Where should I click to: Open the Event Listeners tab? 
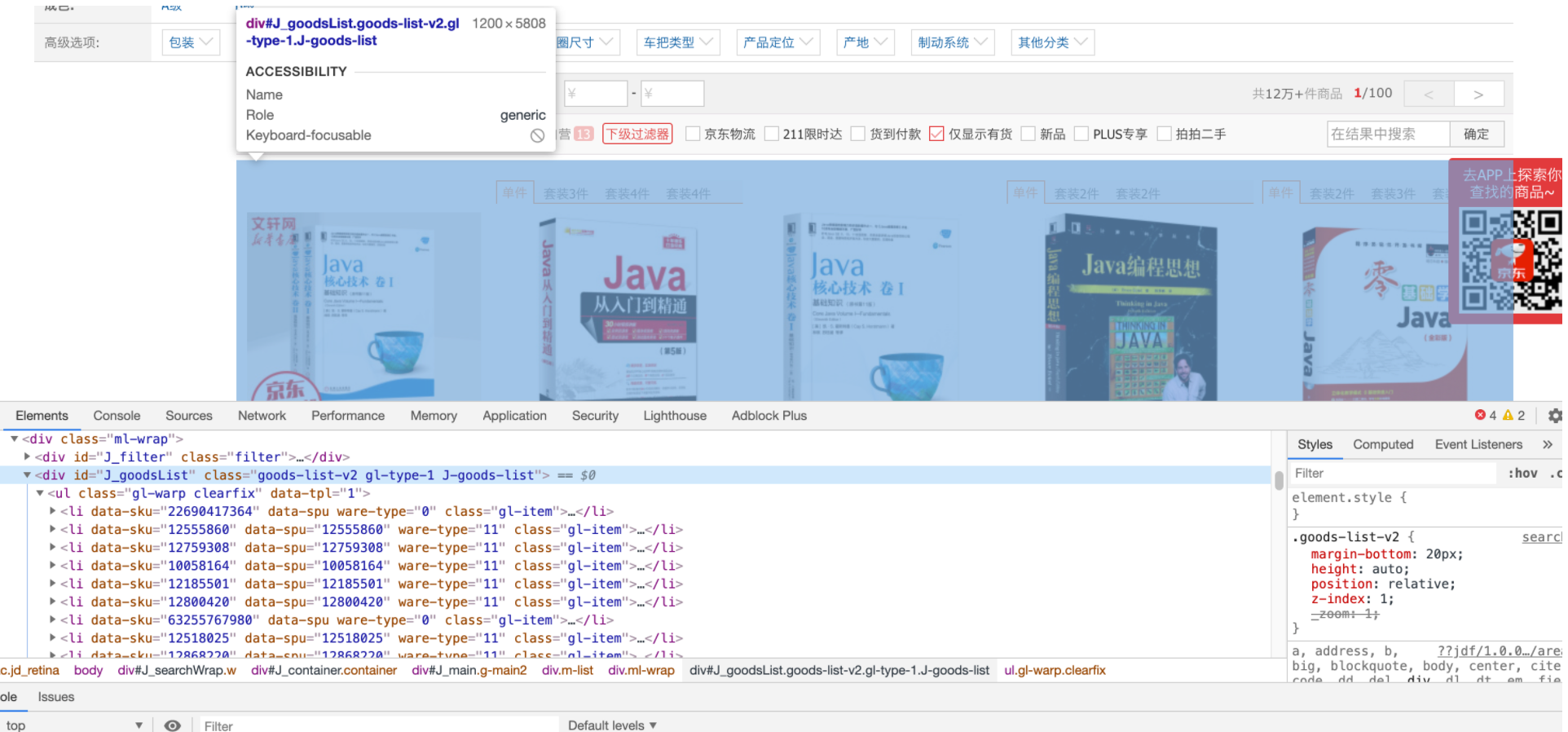[1478, 444]
